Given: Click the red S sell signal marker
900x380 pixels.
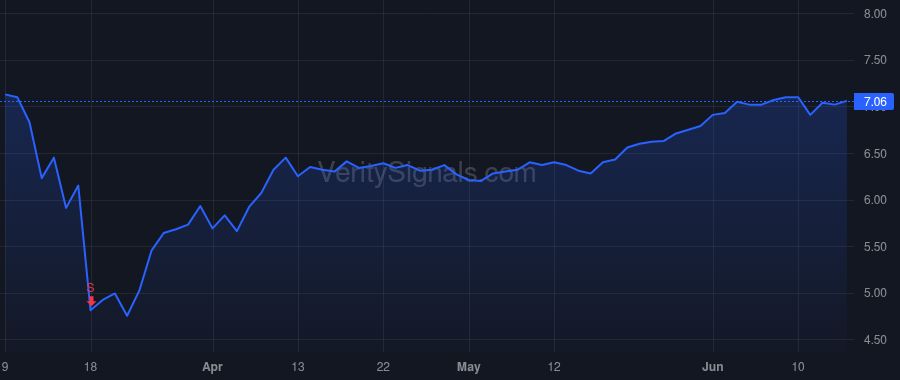Looking at the screenshot, I should tap(91, 294).
